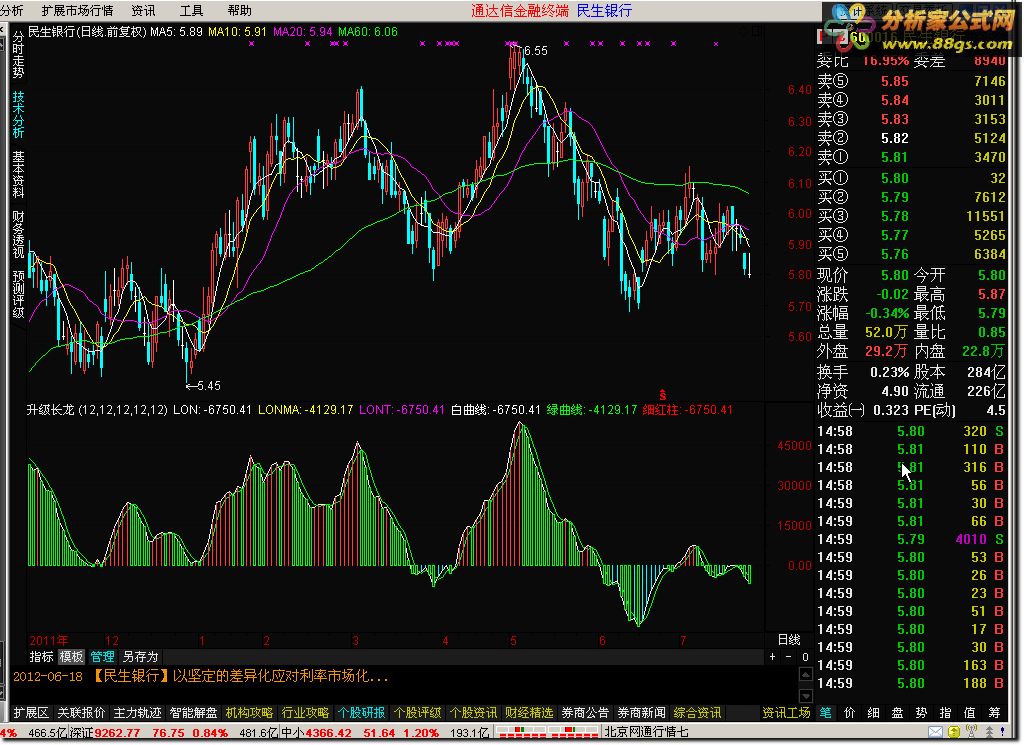The image size is (1024, 745).
Task: Switch to 关联报价 bottom tab
Action: pyautogui.click(x=81, y=712)
